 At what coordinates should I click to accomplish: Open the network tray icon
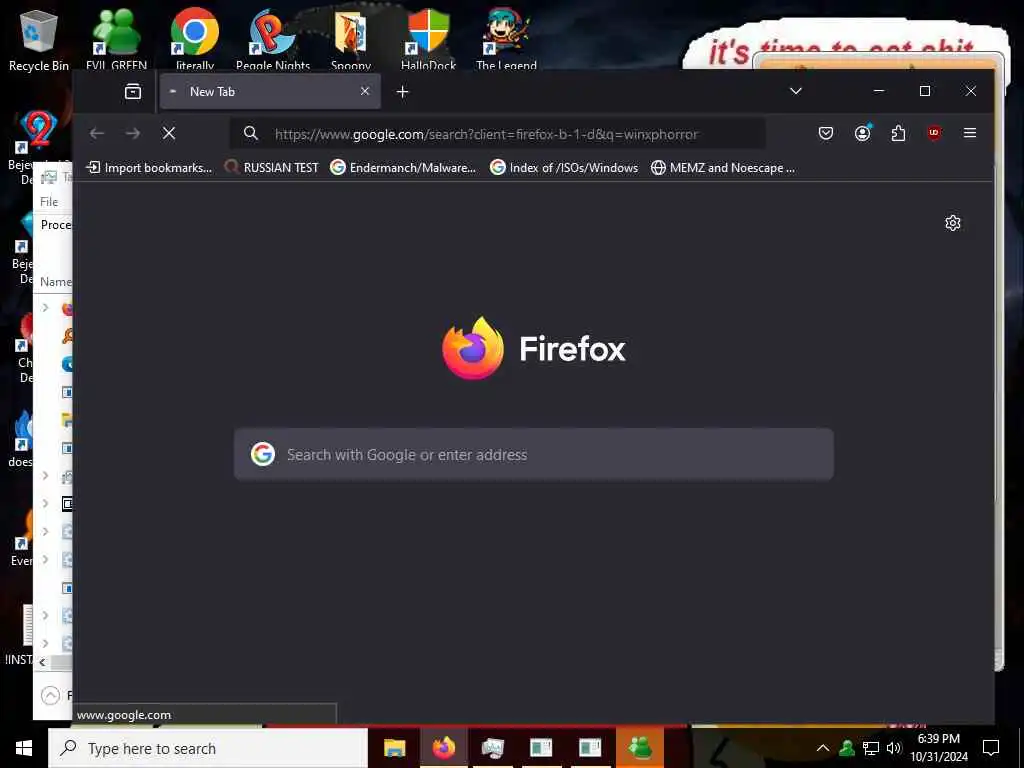click(x=871, y=748)
